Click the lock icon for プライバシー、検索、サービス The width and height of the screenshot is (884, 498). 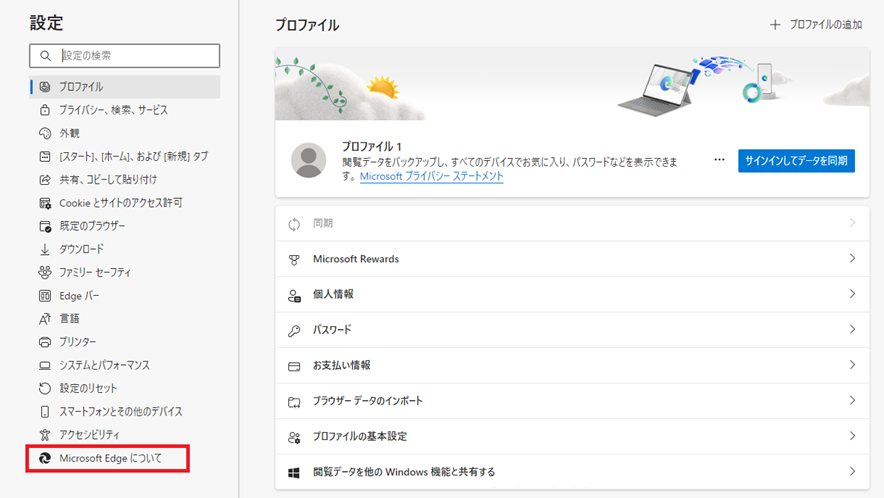pos(45,110)
